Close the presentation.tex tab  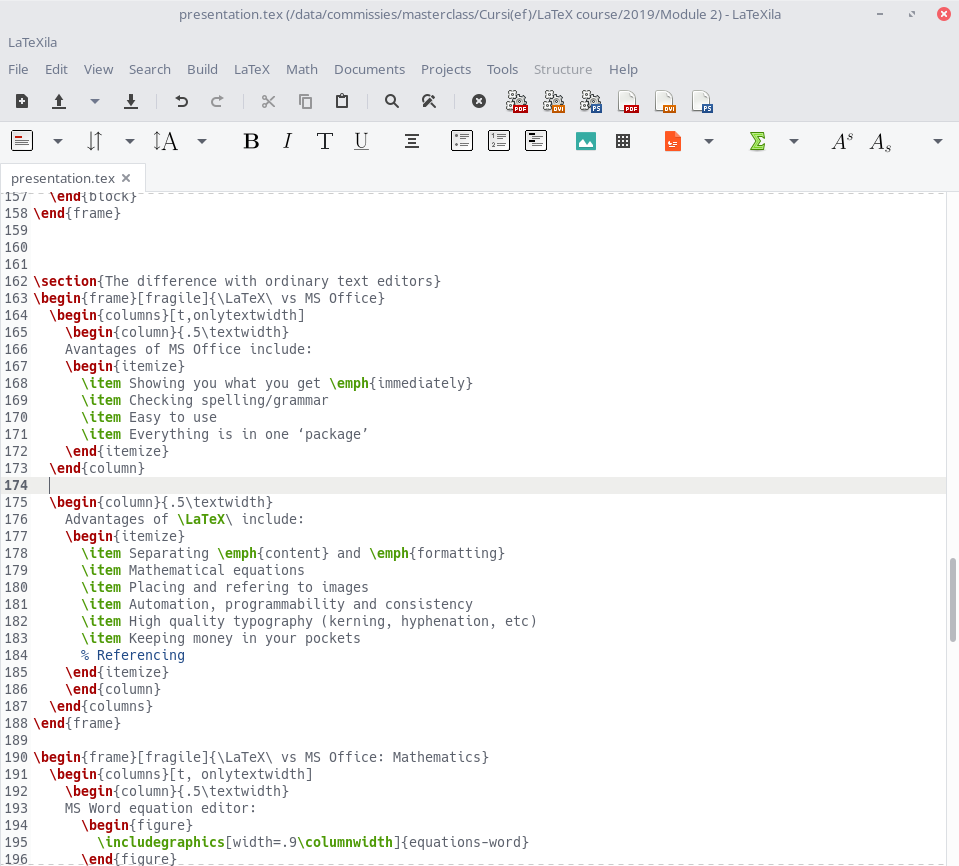[126, 178]
